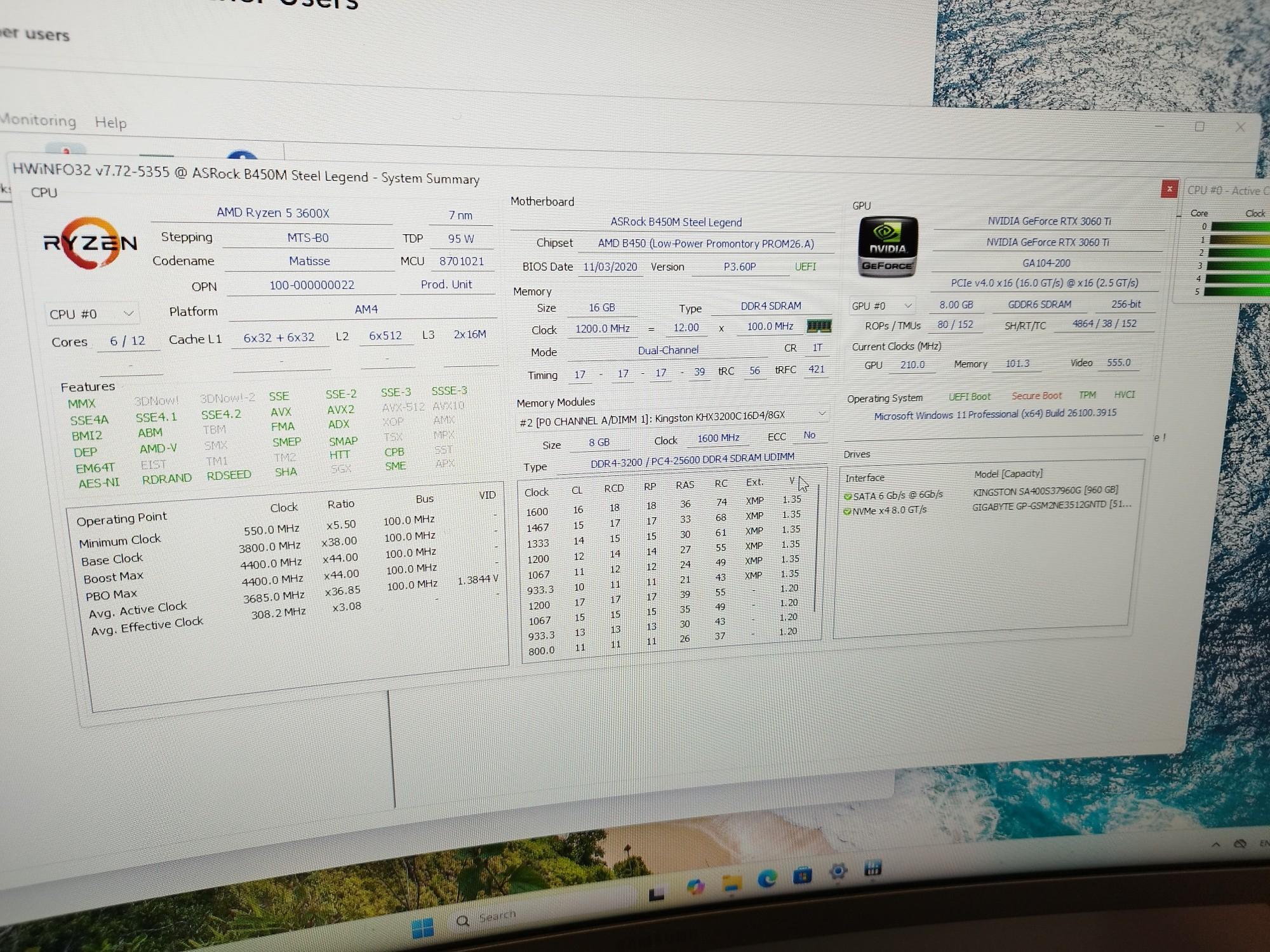Open the Windows Start menu
The image size is (1270, 952).
click(423, 928)
